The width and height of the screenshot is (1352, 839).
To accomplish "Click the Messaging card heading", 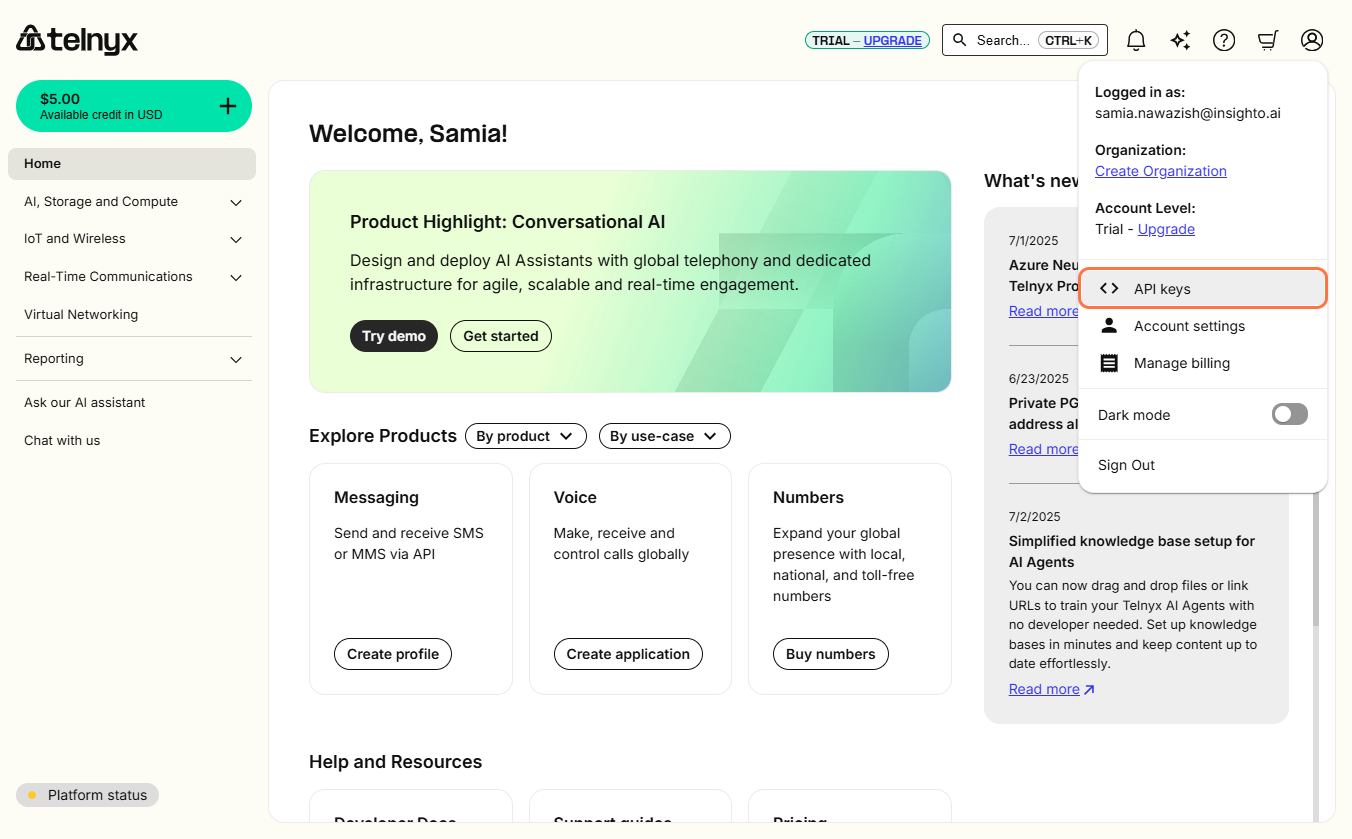I will click(376, 497).
